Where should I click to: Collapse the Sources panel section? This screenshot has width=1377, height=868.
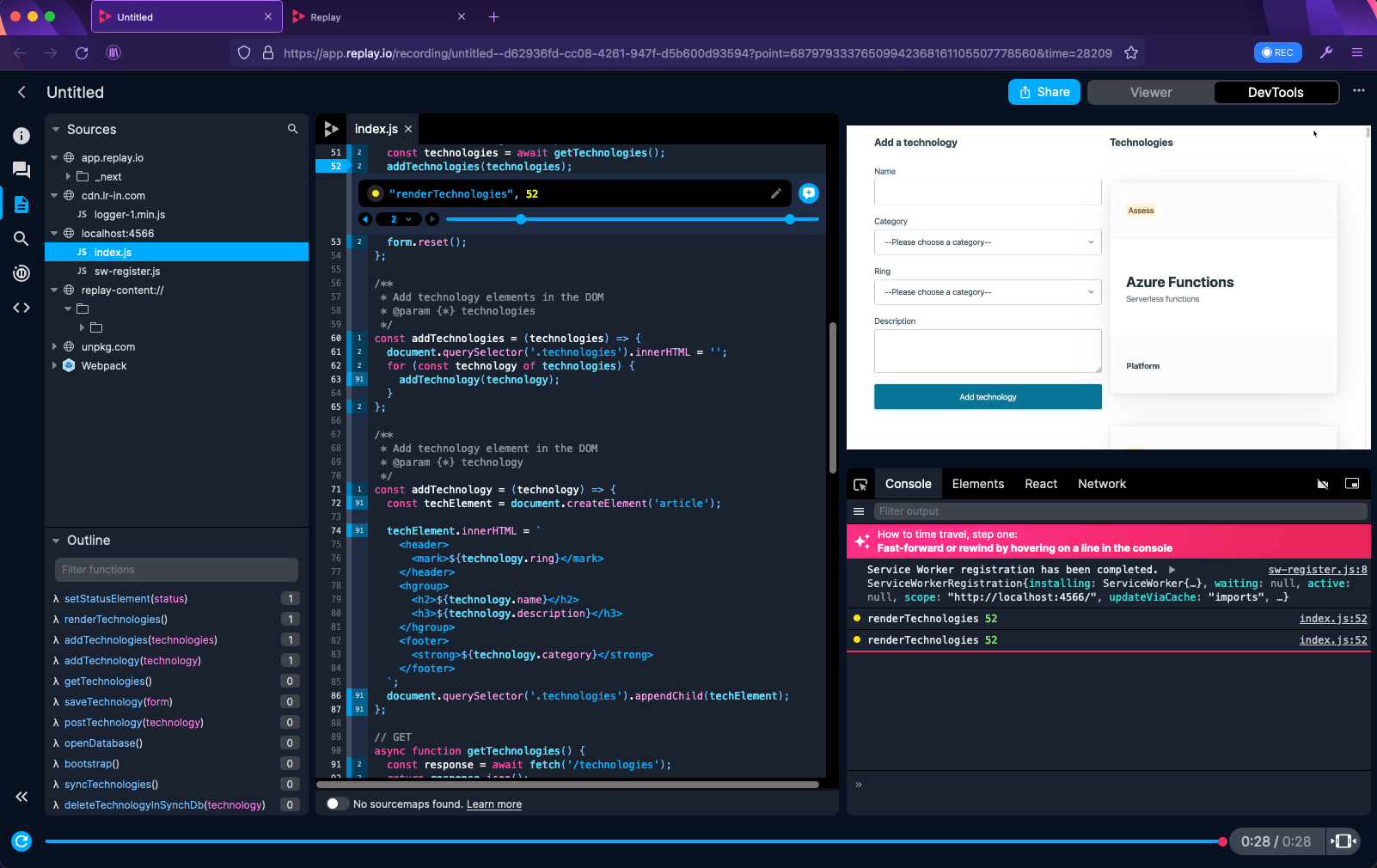tap(56, 130)
